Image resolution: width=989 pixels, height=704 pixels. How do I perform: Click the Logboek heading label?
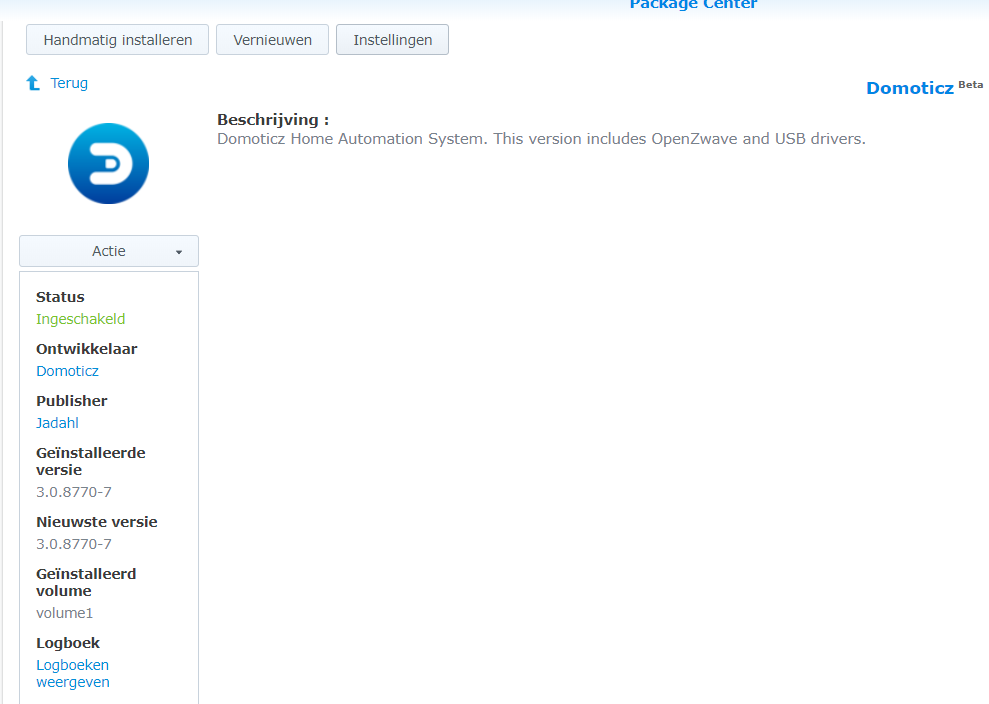pyautogui.click(x=67, y=643)
